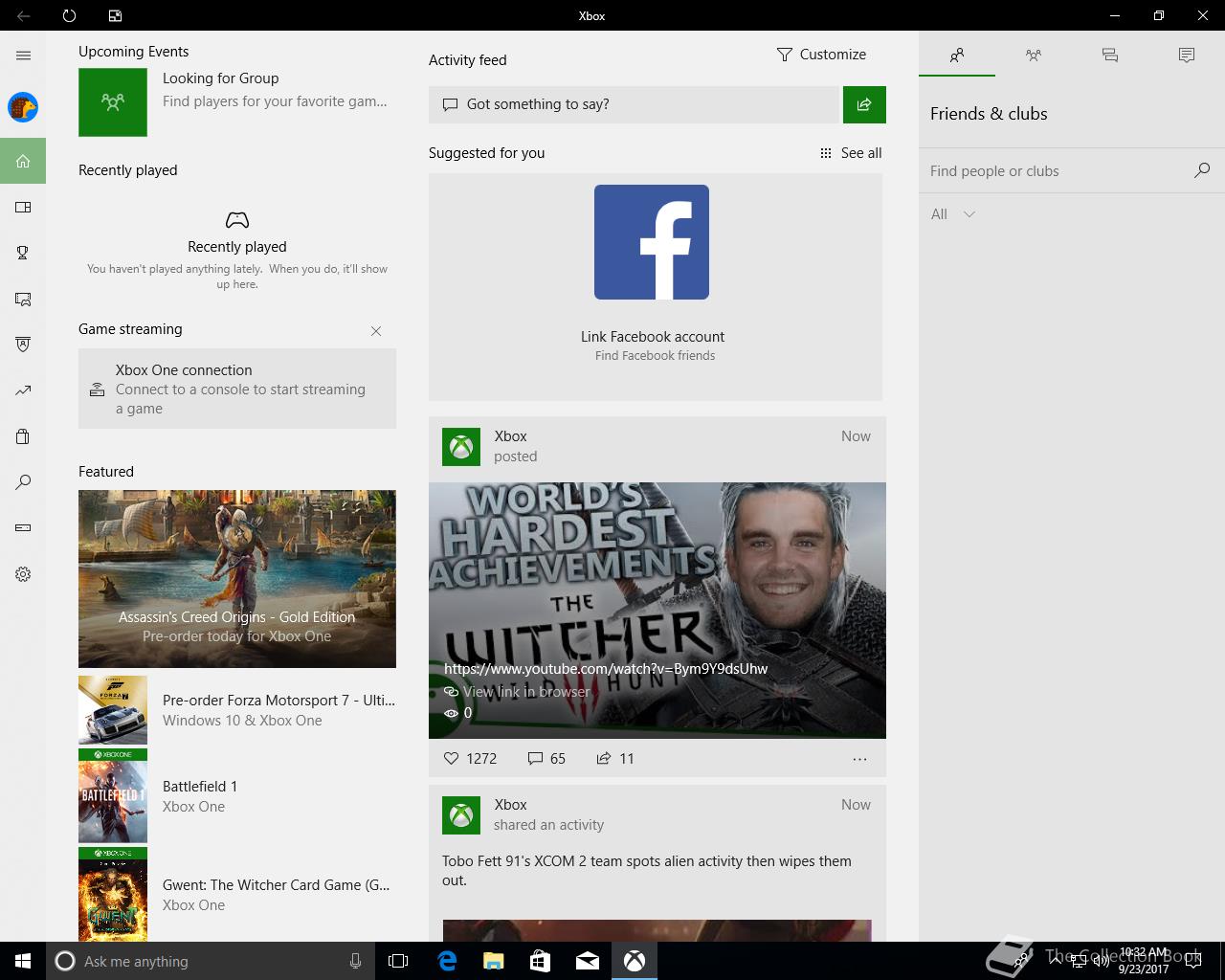Viewport: 1225px width, 980px height.
Task: Click See all suggestions
Action: click(851, 153)
